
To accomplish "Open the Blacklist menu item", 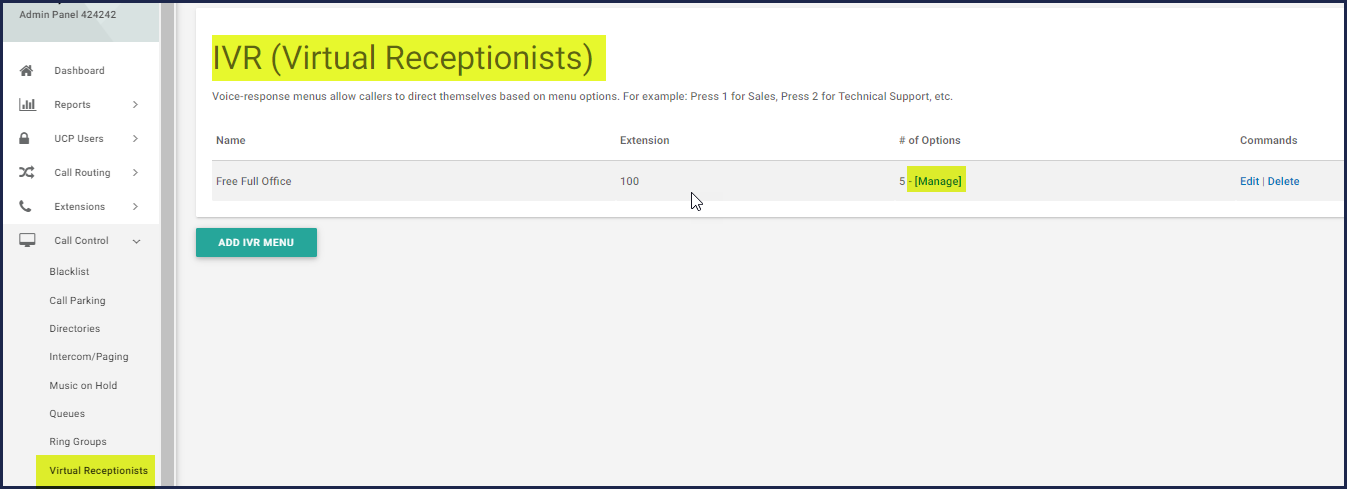I will pyautogui.click(x=70, y=272).
